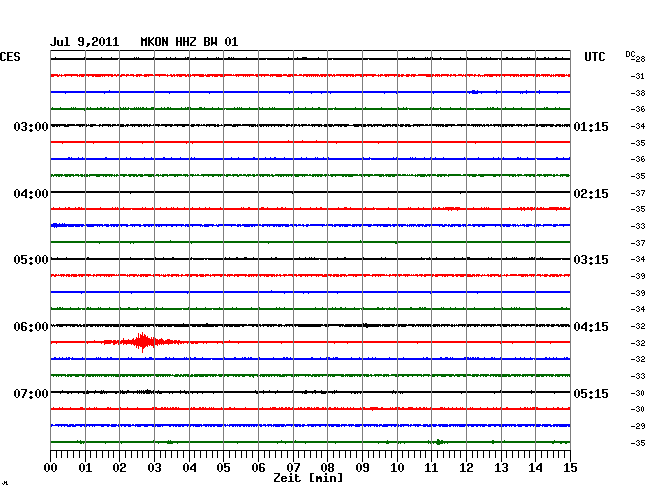This screenshot has height=494, width=650.
Task: Click the large red seismic event burst
Action: pyautogui.click(x=142, y=342)
